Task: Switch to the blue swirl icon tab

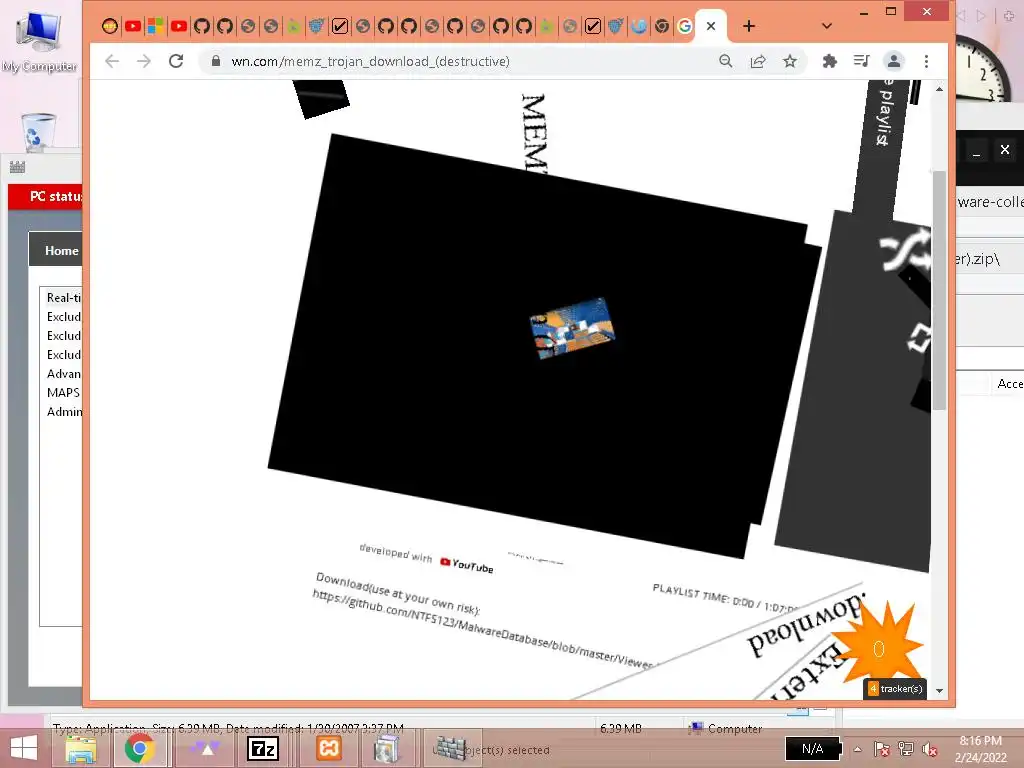Action: 639,26
